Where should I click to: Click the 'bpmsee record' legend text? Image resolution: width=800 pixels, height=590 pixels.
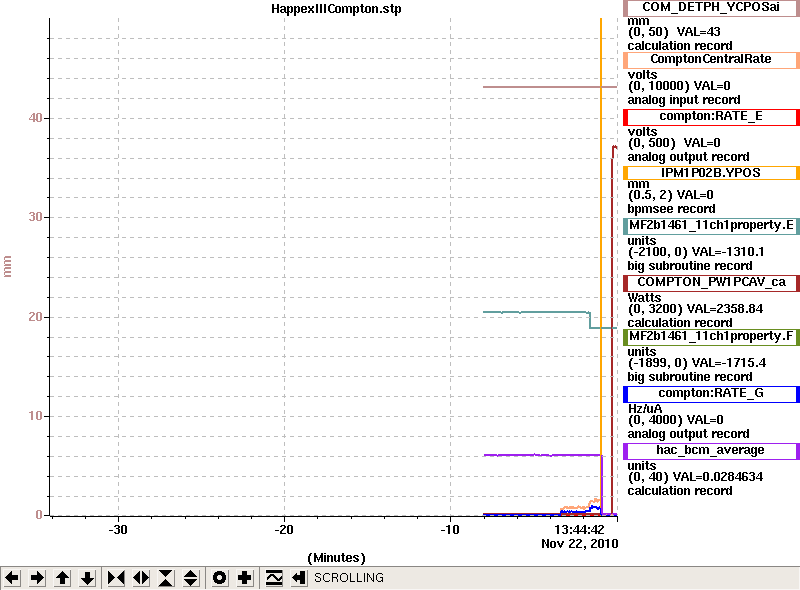(671, 209)
